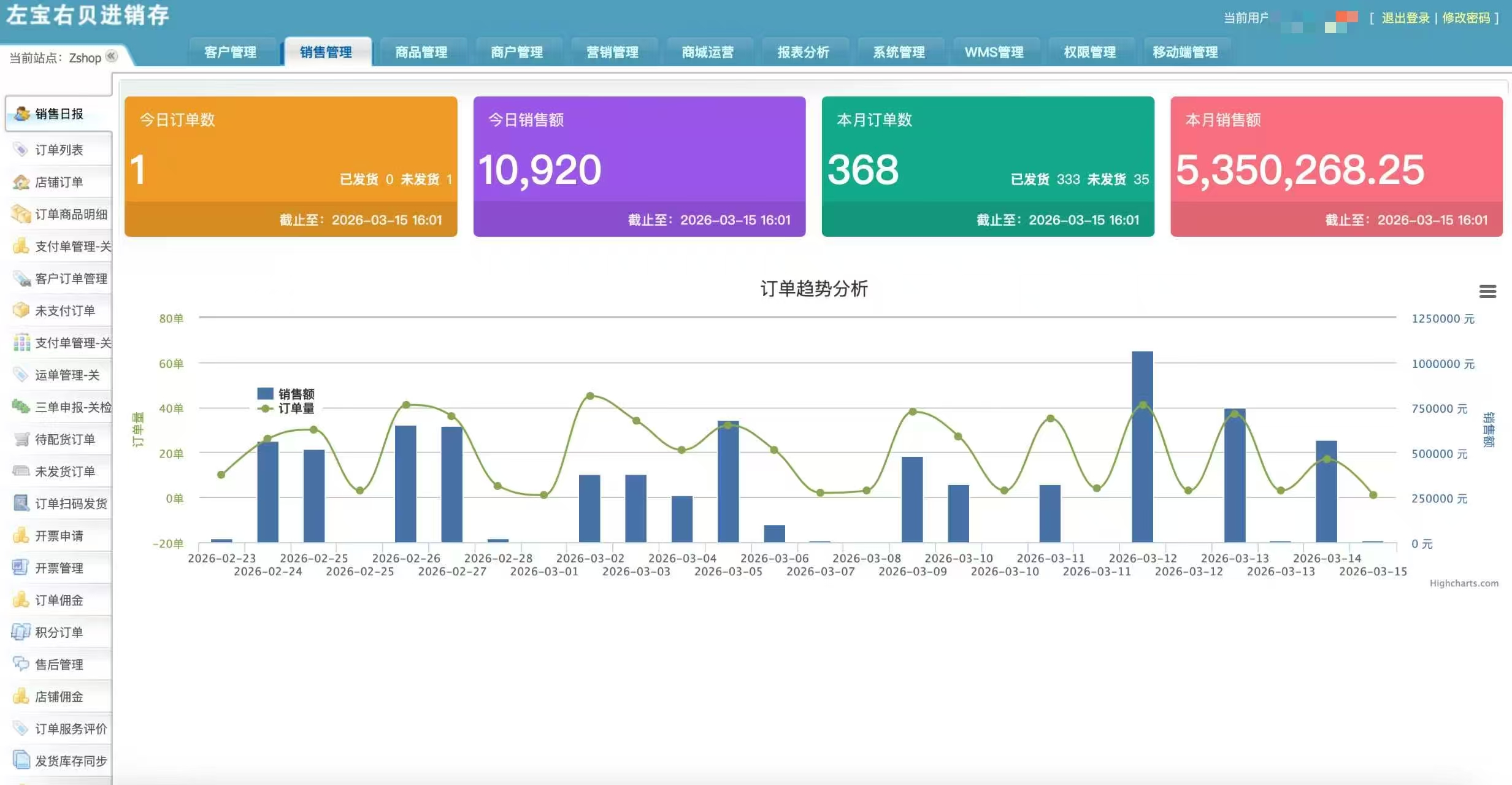Click the 未支付订单 box icon

pyautogui.click(x=21, y=310)
